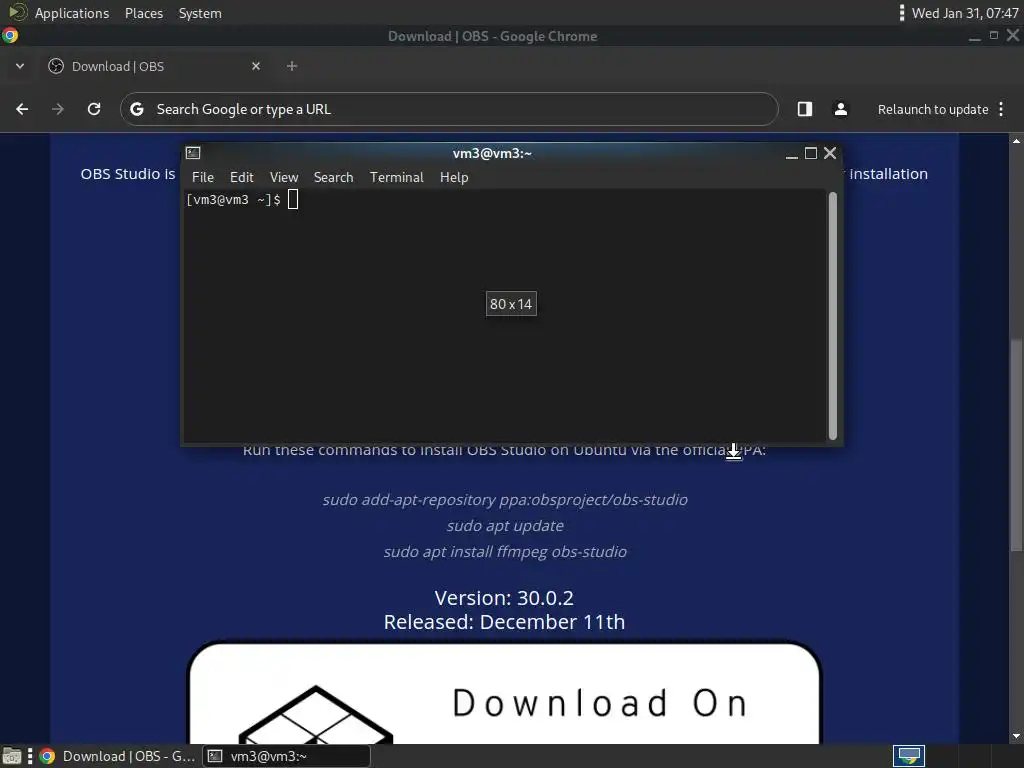1024x768 pixels.
Task: Open Chrome side panel icon
Action: point(805,109)
